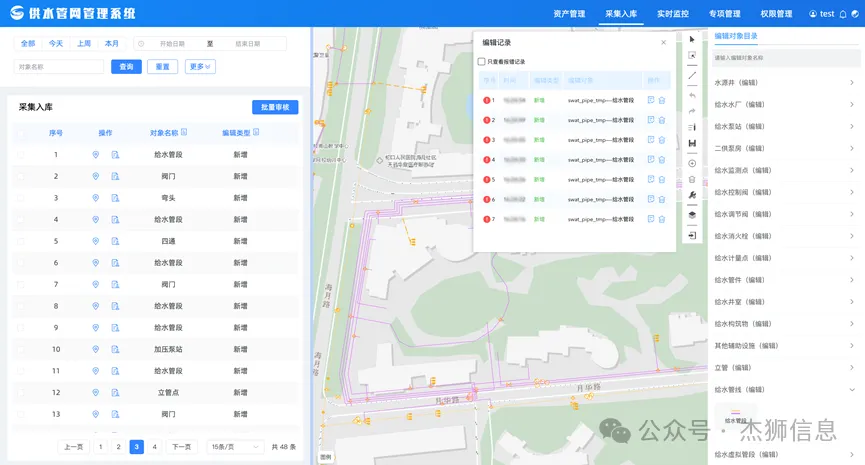Open the attribute list edit tool

click(692, 127)
